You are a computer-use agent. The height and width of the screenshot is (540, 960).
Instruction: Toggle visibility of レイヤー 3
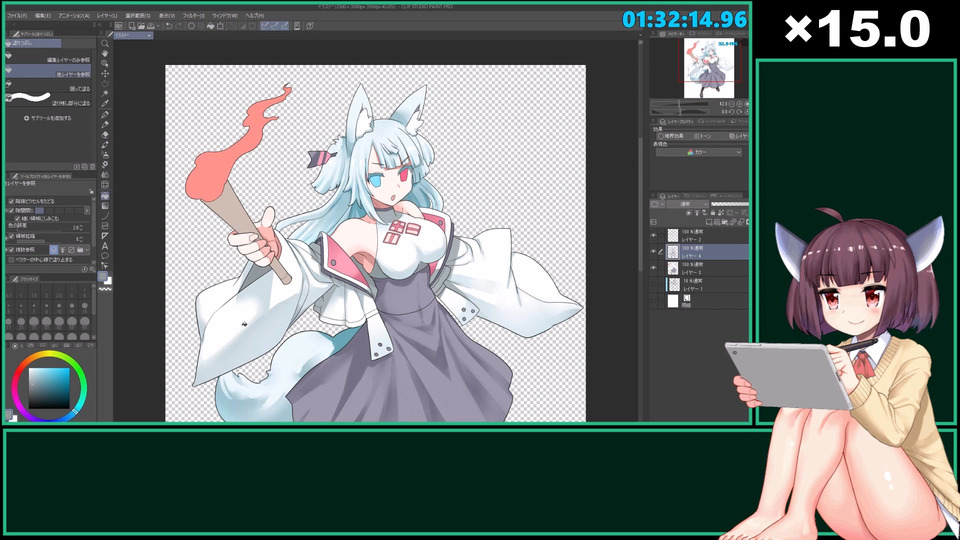point(653,268)
